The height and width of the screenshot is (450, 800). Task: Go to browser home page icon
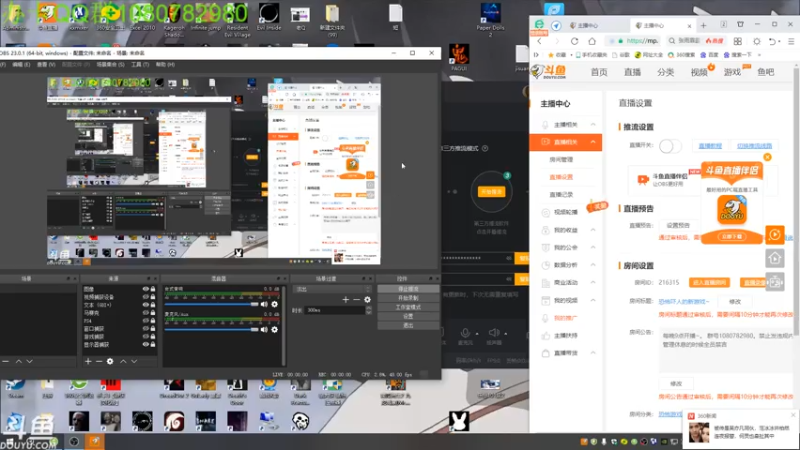tap(592, 41)
